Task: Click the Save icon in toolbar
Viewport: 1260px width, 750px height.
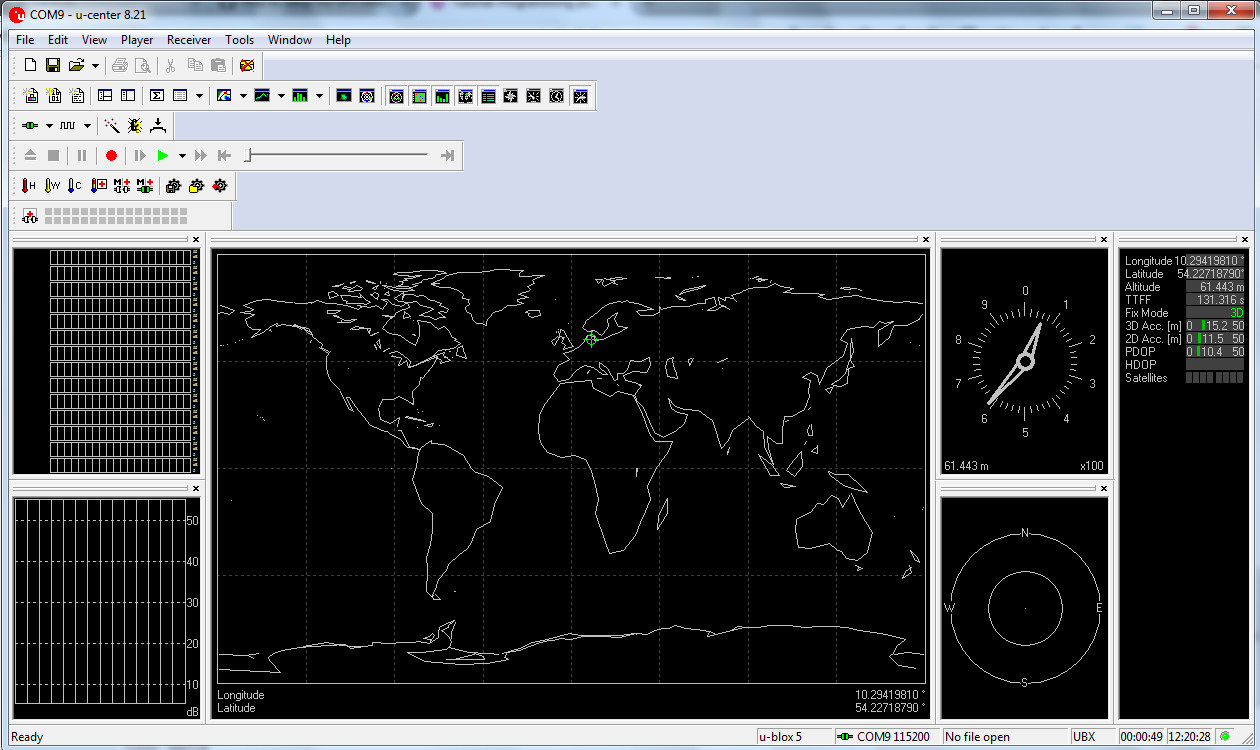Action: (x=53, y=66)
